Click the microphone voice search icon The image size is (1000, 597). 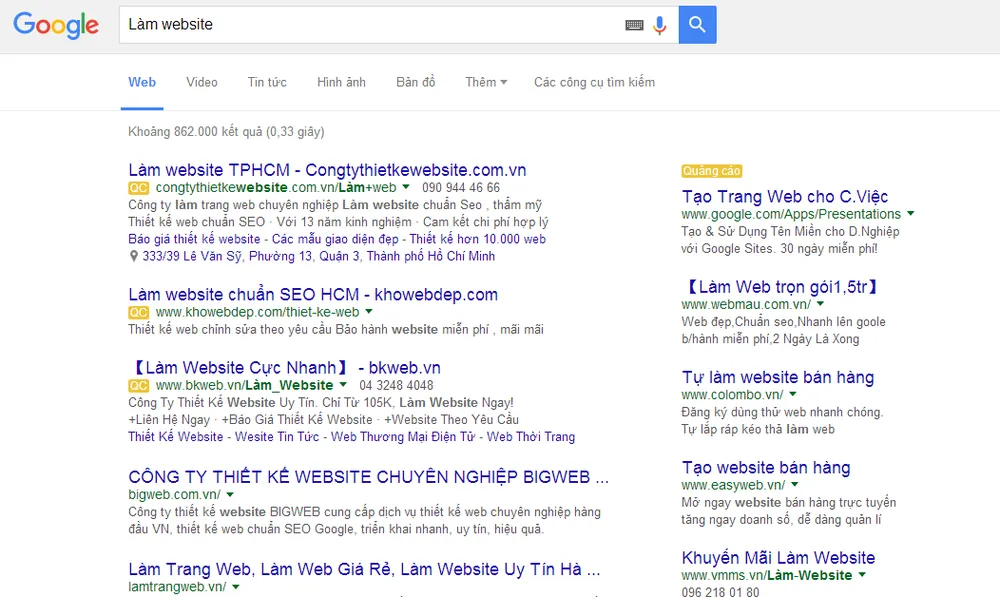pyautogui.click(x=660, y=24)
